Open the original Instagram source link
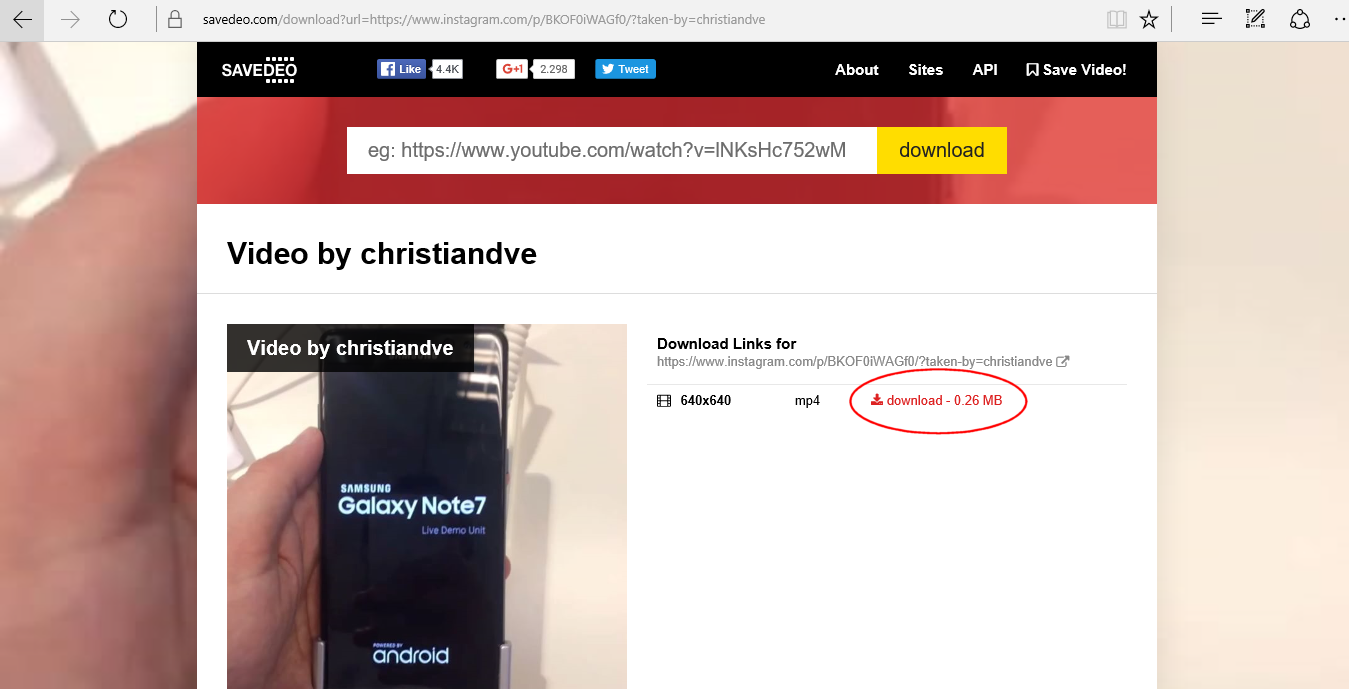 863,361
